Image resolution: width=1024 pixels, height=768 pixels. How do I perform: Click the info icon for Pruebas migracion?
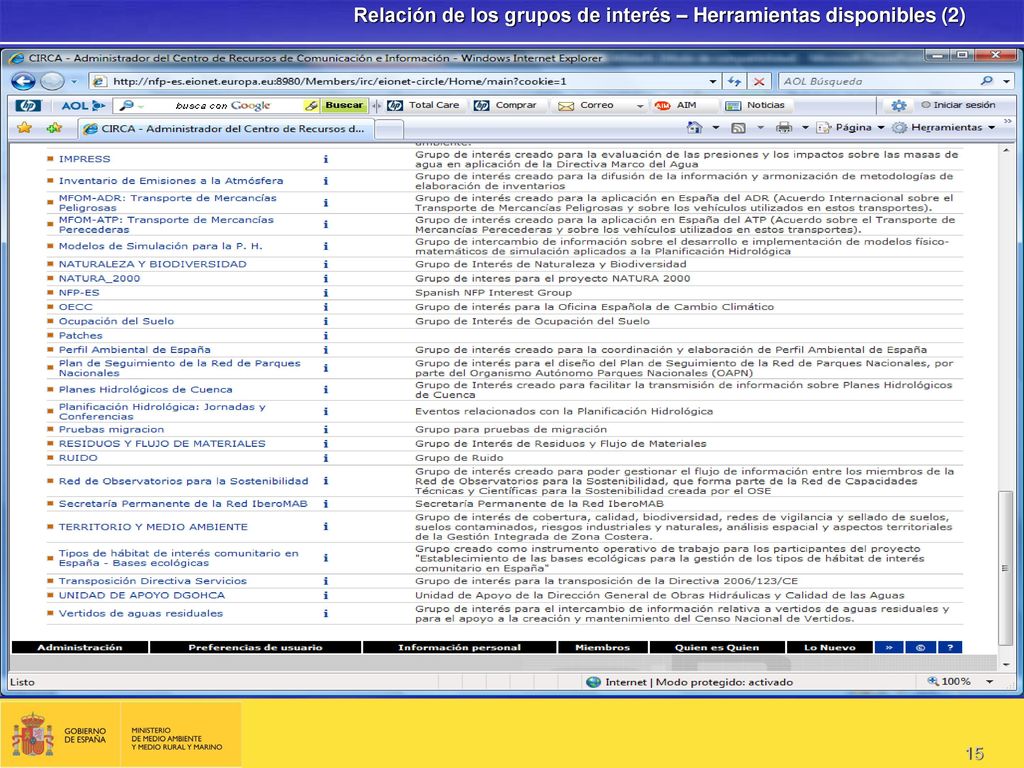point(325,430)
